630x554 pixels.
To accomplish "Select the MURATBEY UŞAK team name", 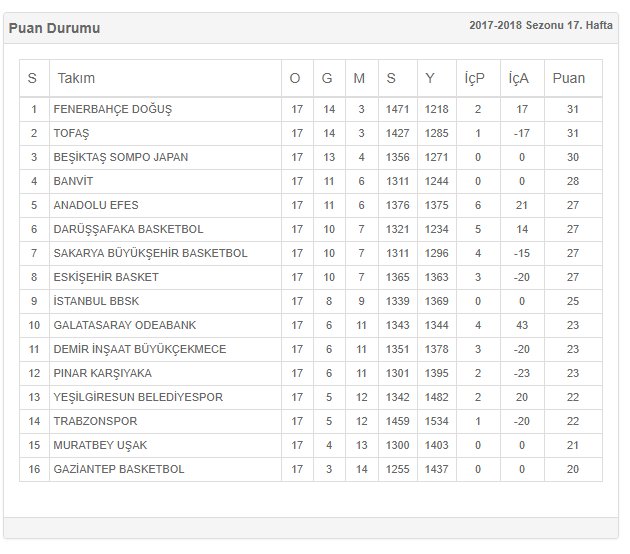I will tap(100, 445).
